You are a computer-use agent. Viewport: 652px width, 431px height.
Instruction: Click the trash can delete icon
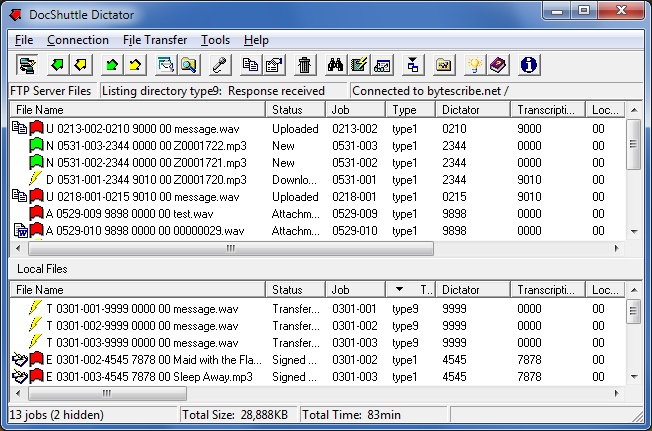click(x=305, y=65)
